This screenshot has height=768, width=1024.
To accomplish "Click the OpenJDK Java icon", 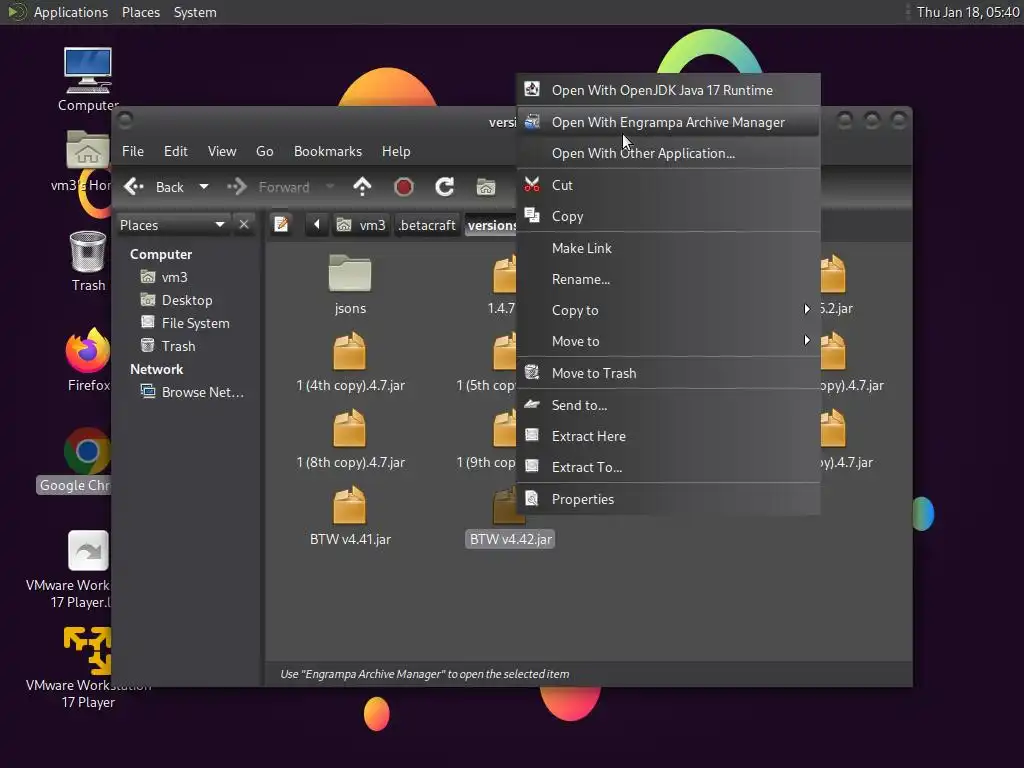I will coord(532,89).
